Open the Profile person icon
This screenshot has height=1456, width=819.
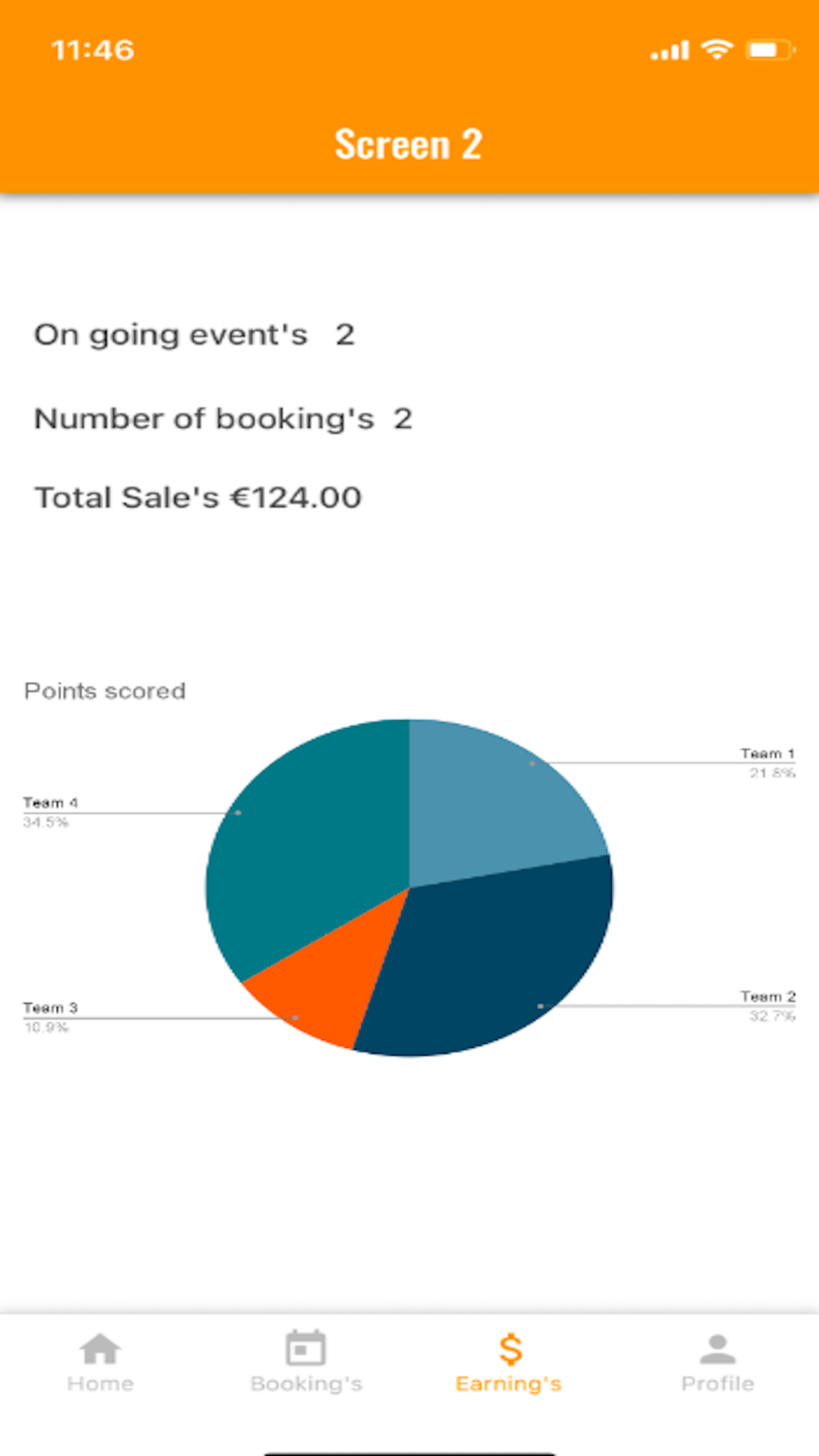717,1349
